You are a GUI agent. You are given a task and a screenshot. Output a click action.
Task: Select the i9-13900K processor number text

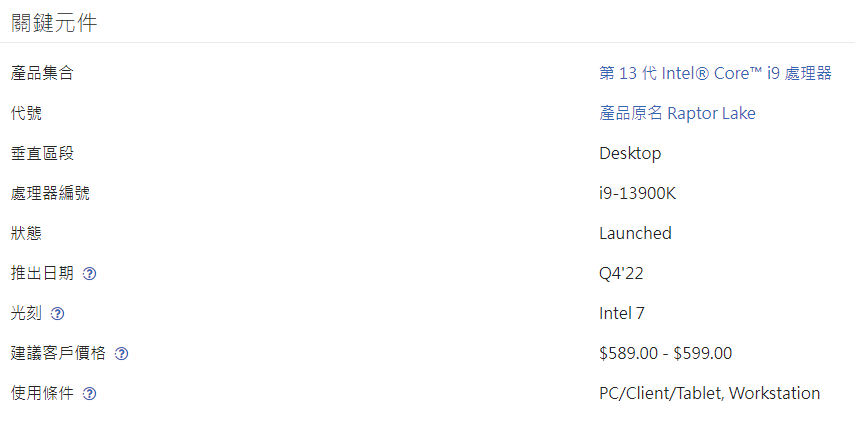(x=637, y=193)
